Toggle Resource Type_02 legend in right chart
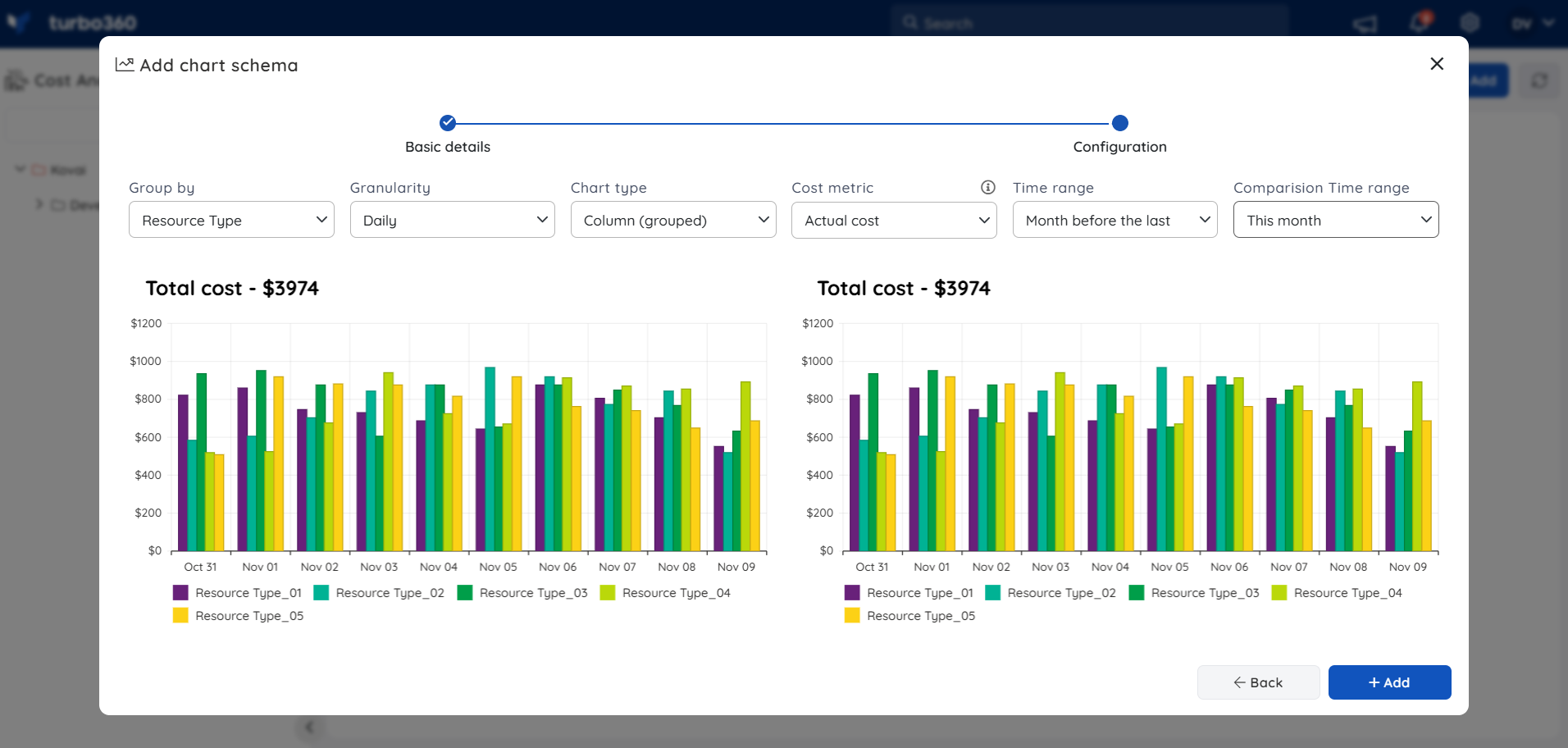The image size is (1568, 748). pyautogui.click(x=1051, y=593)
